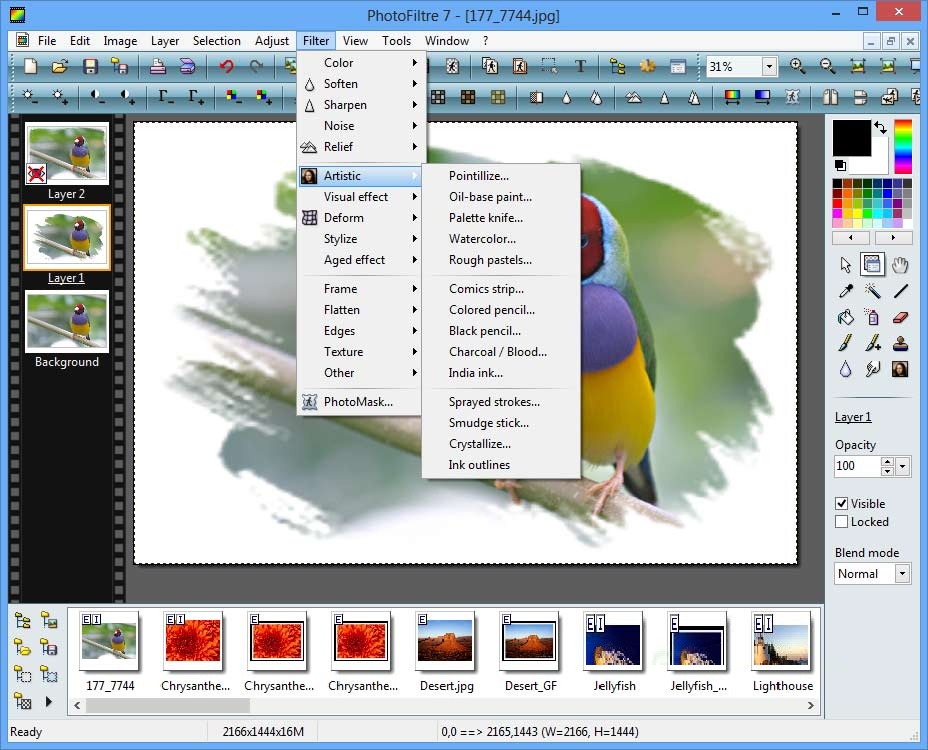Click the Text tool in toolbar
This screenshot has height=750, width=928.
tap(580, 67)
